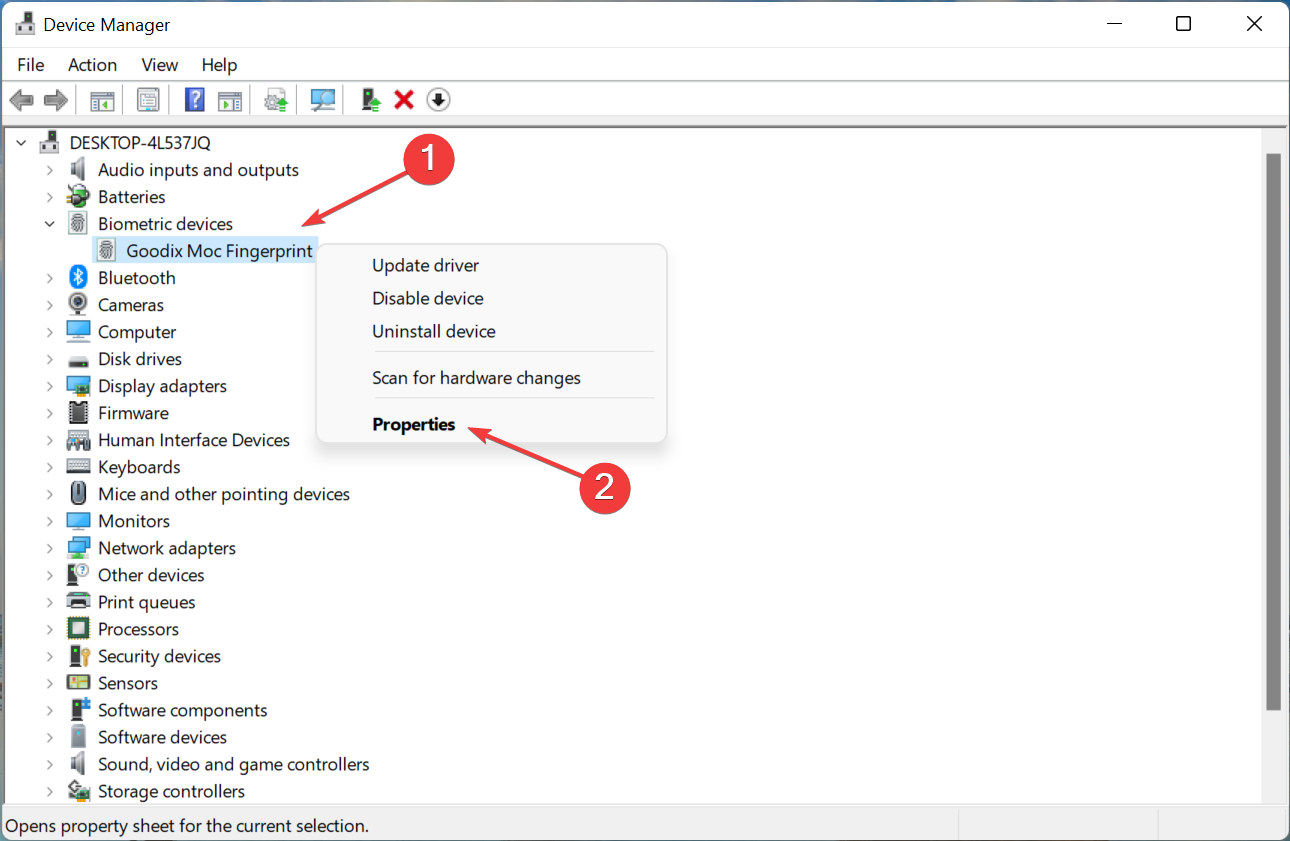The height and width of the screenshot is (841, 1290).
Task: Select the Bluetooth category icon
Action: (78, 278)
